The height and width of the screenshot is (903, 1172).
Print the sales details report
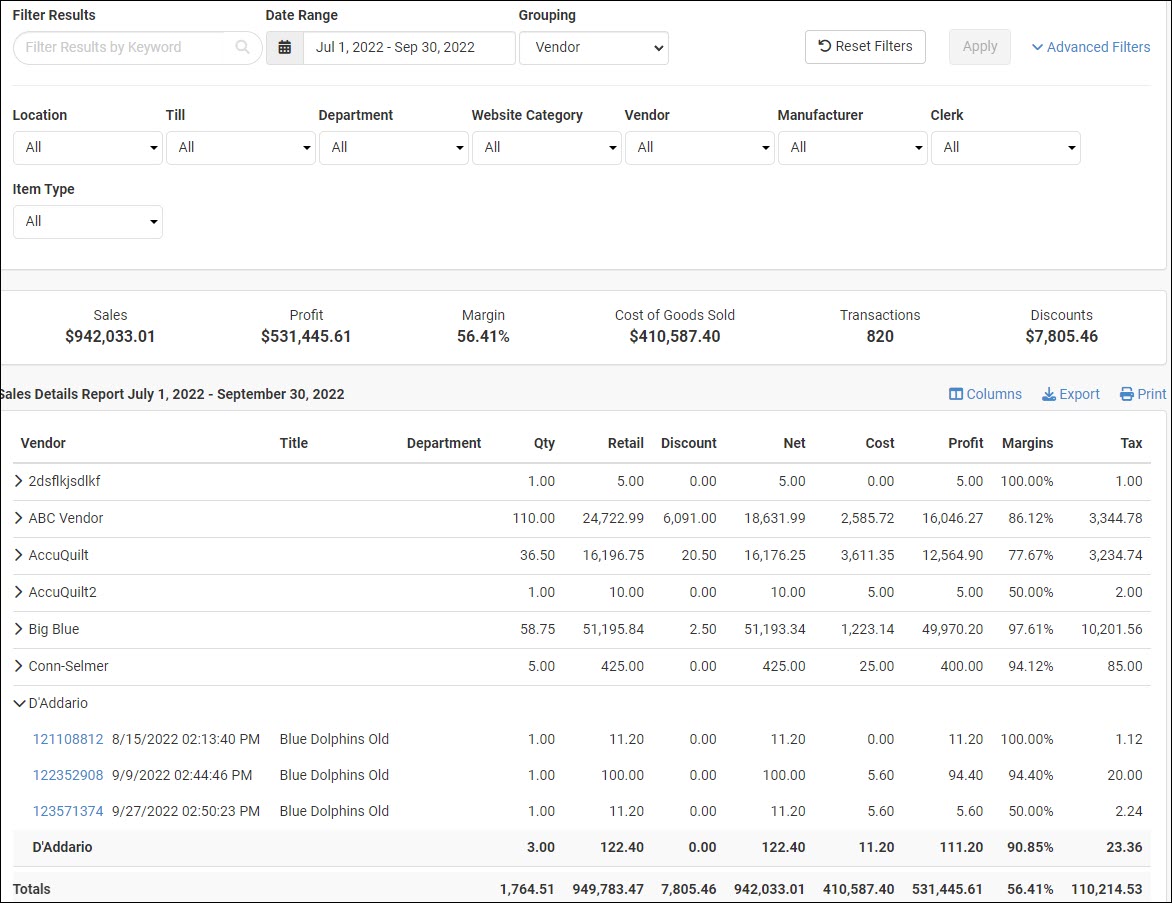1143,394
